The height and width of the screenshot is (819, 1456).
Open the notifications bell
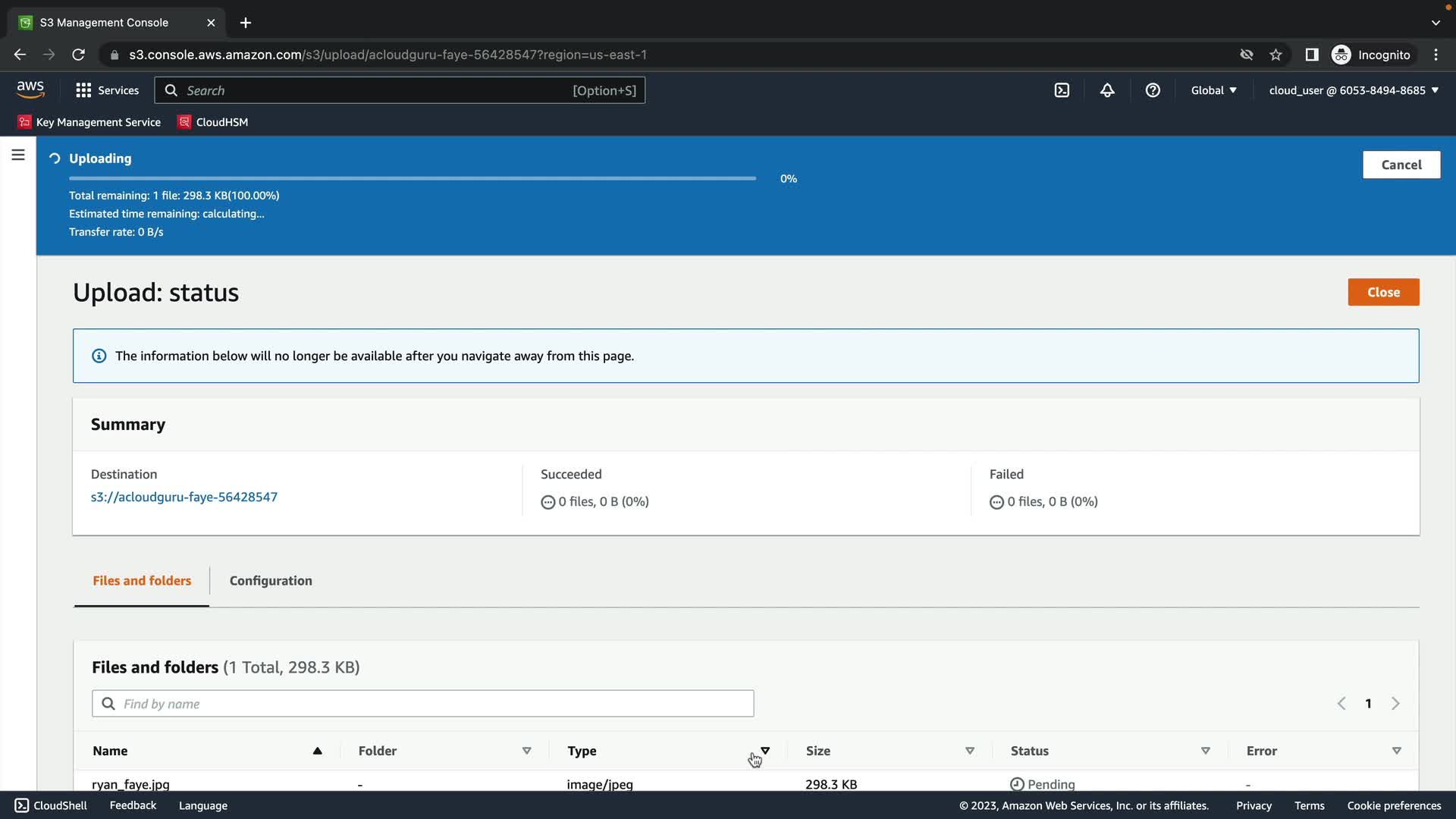(x=1107, y=90)
